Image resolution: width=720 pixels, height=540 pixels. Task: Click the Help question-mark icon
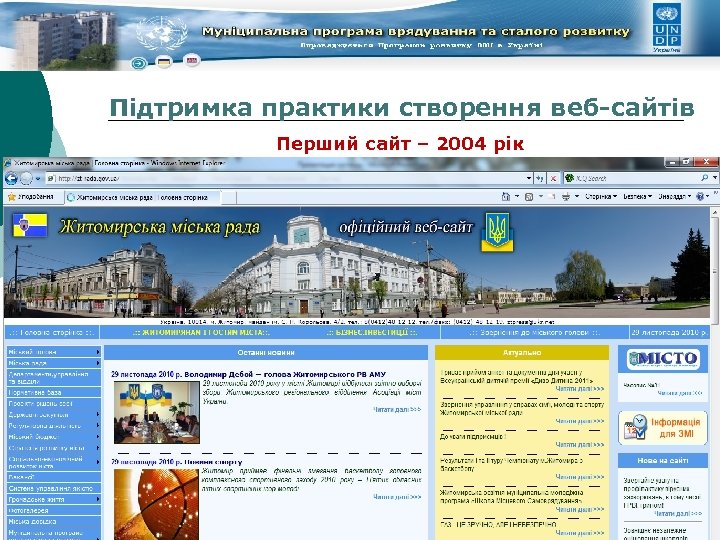[x=700, y=197]
